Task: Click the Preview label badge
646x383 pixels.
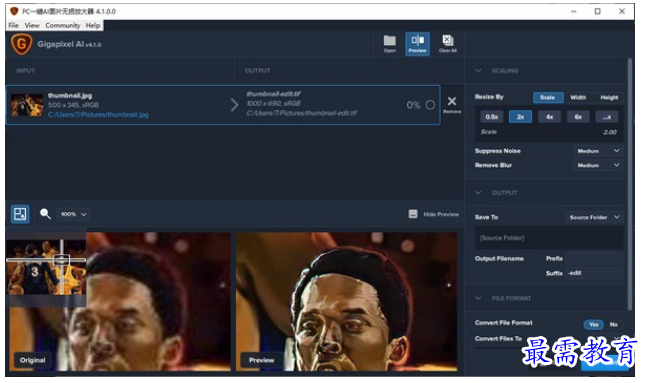Action: coord(262,360)
